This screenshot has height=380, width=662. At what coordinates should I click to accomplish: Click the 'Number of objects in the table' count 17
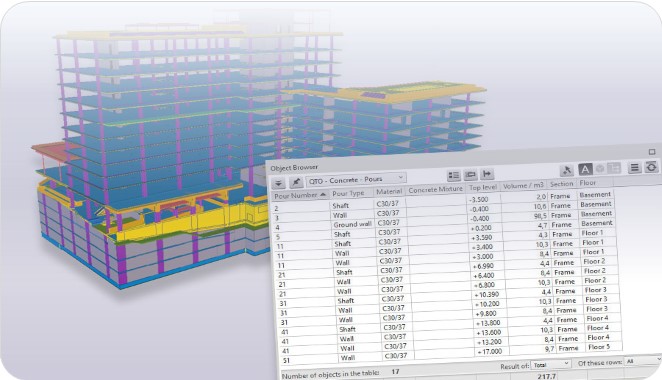(x=395, y=372)
